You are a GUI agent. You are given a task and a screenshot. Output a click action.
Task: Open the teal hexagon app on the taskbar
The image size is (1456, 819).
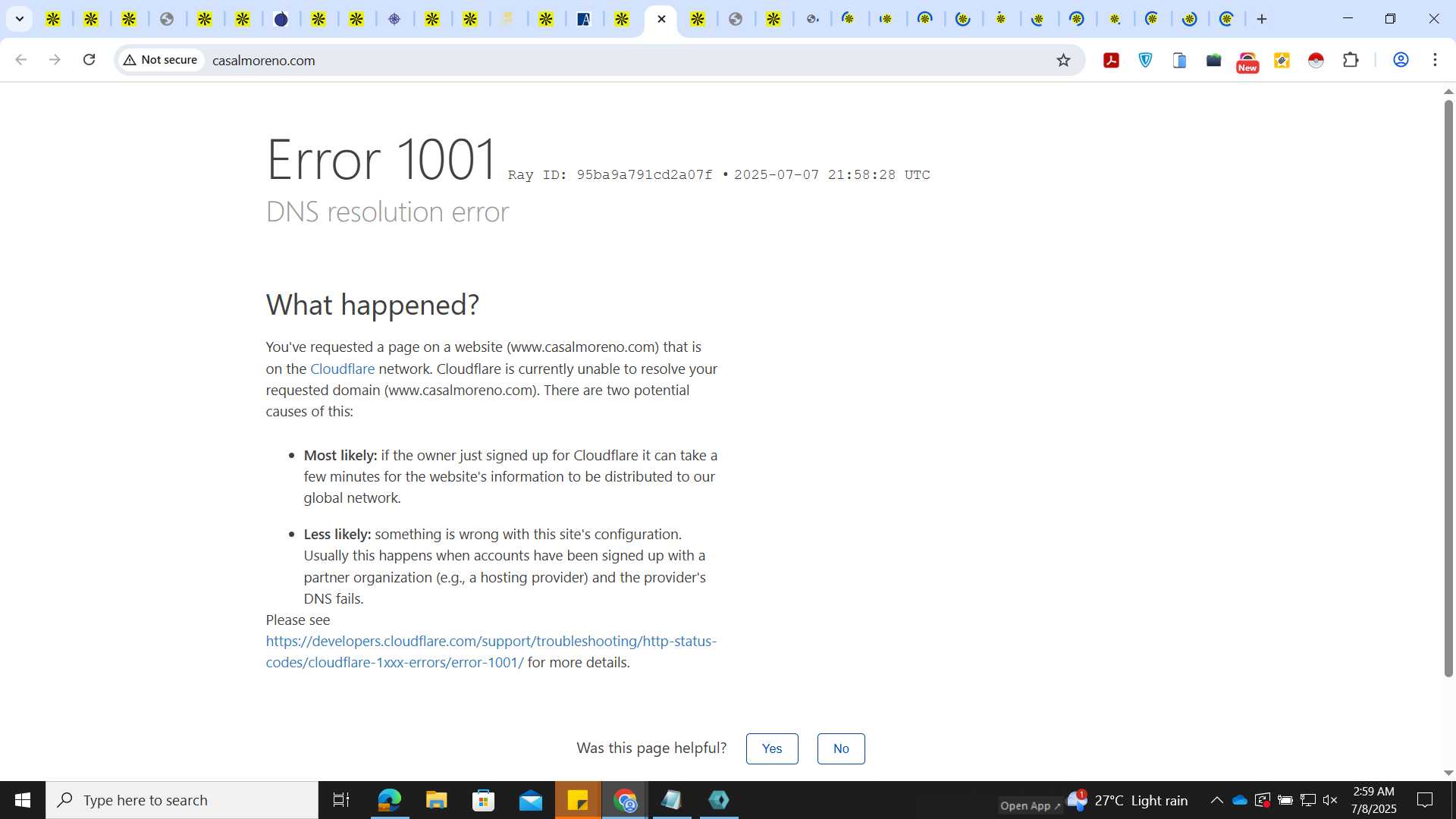(719, 800)
